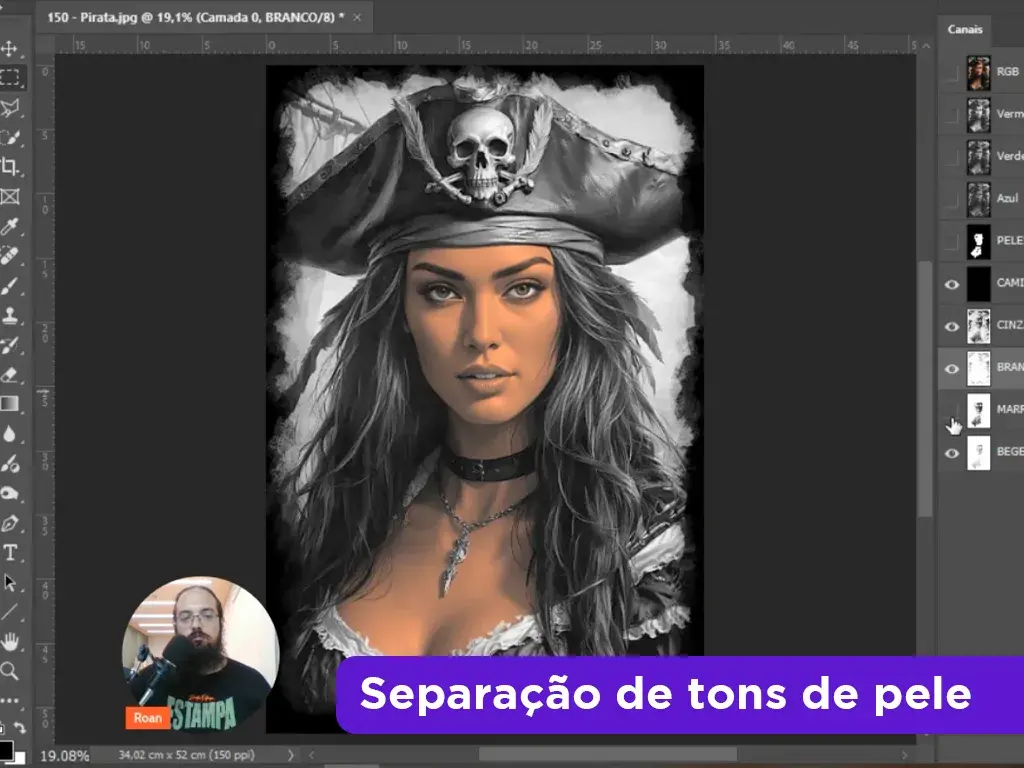
Task: Hide the BRANCO channel
Action: coord(953,368)
